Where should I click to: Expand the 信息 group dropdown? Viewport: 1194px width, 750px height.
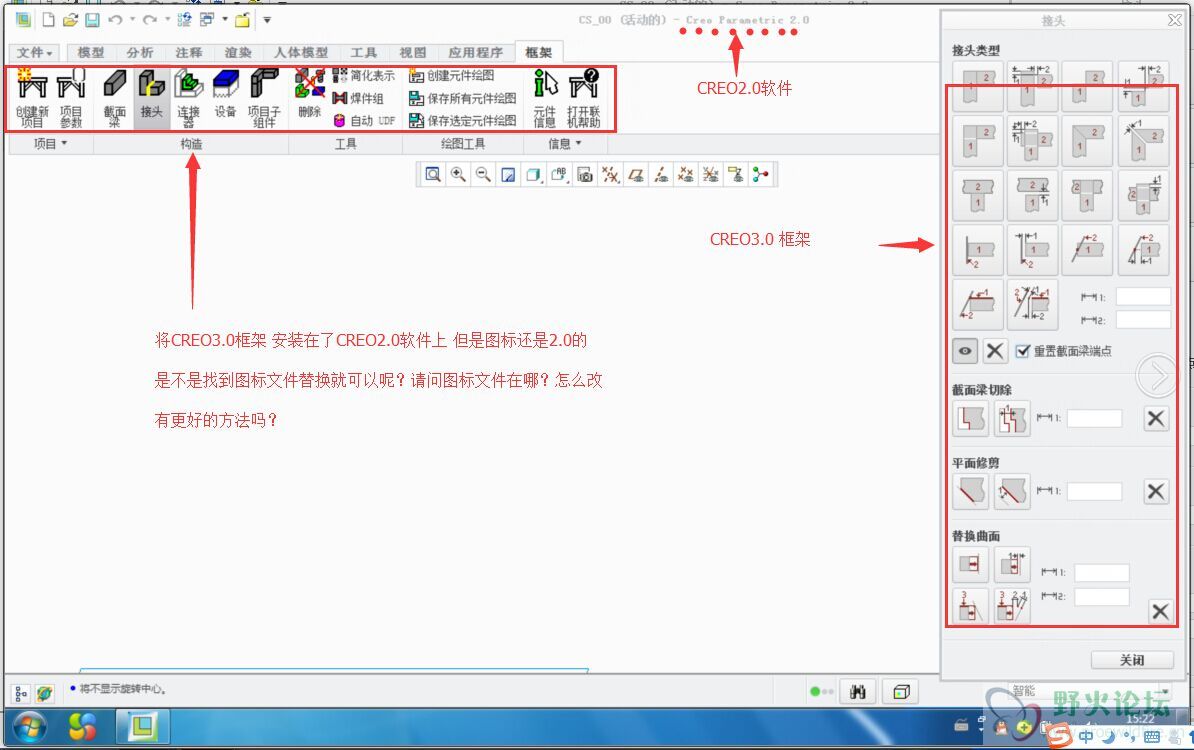tap(565, 143)
